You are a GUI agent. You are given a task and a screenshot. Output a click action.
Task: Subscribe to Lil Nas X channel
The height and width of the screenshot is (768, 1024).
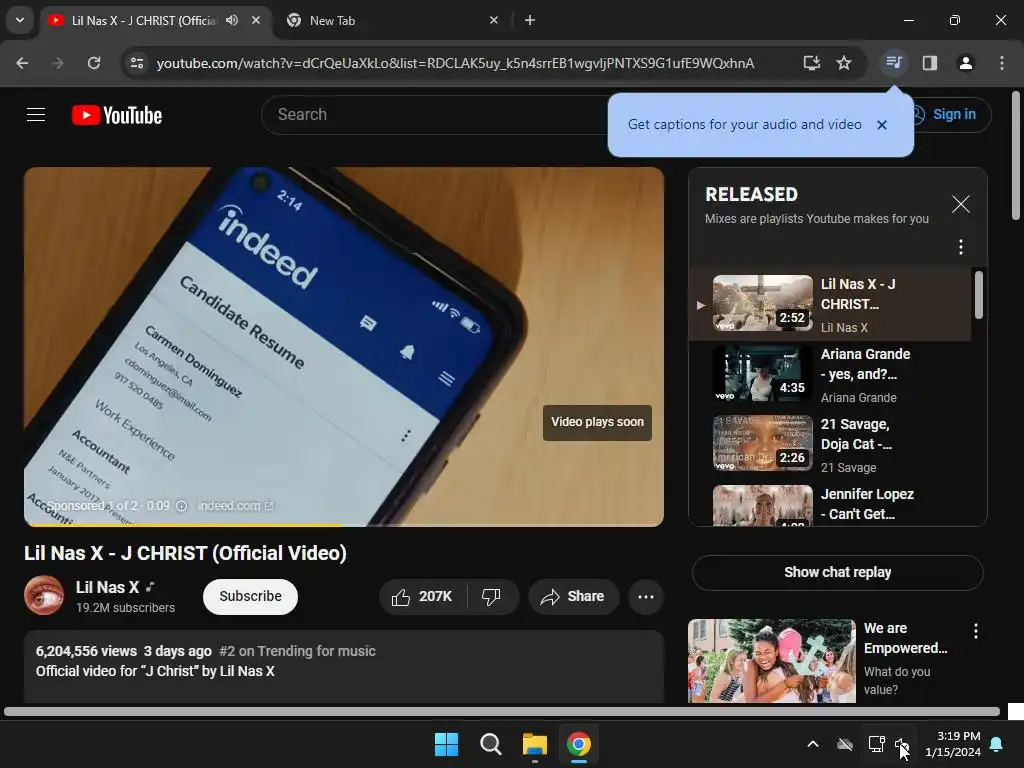point(250,596)
